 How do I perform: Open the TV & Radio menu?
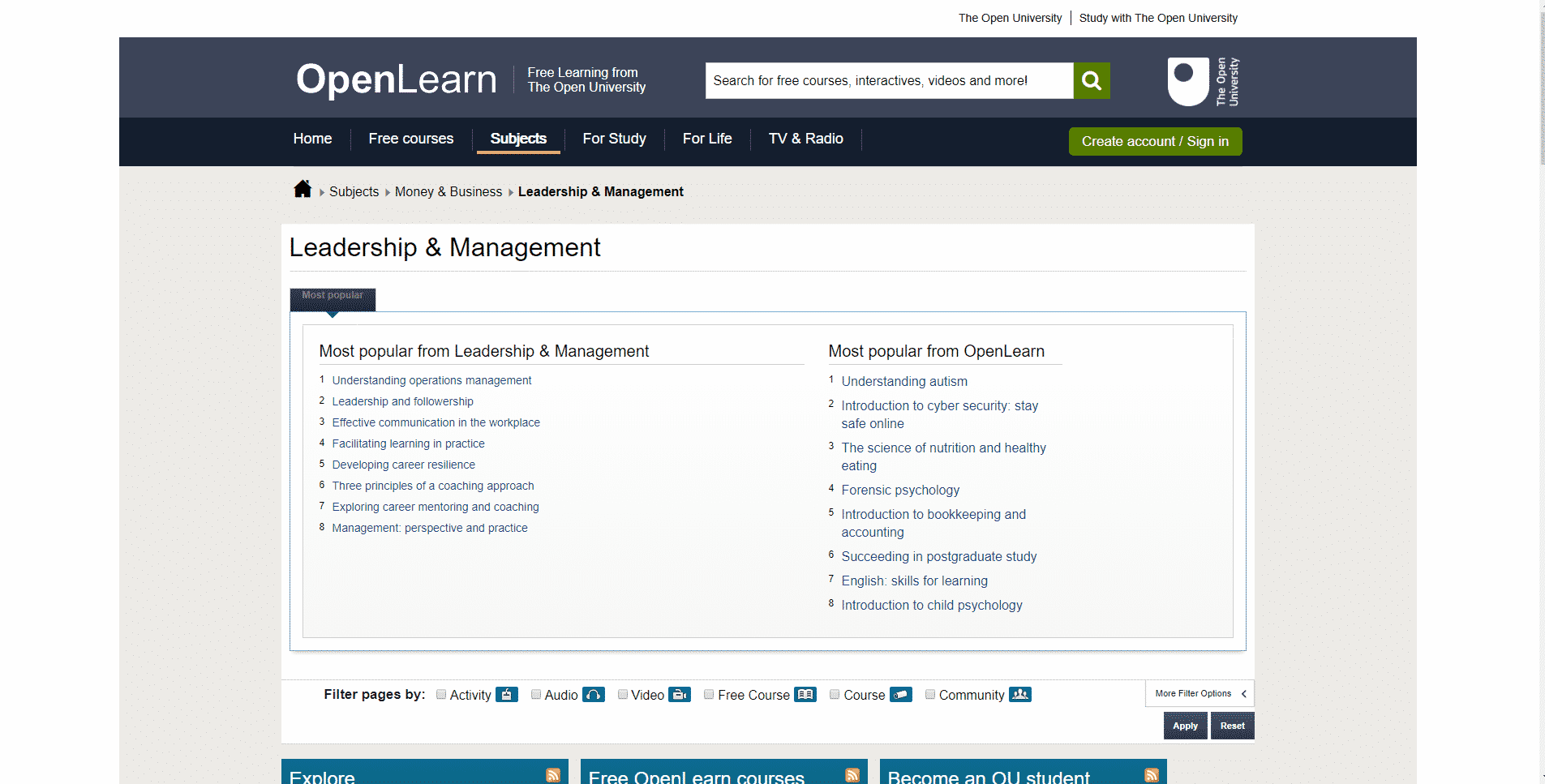click(806, 139)
